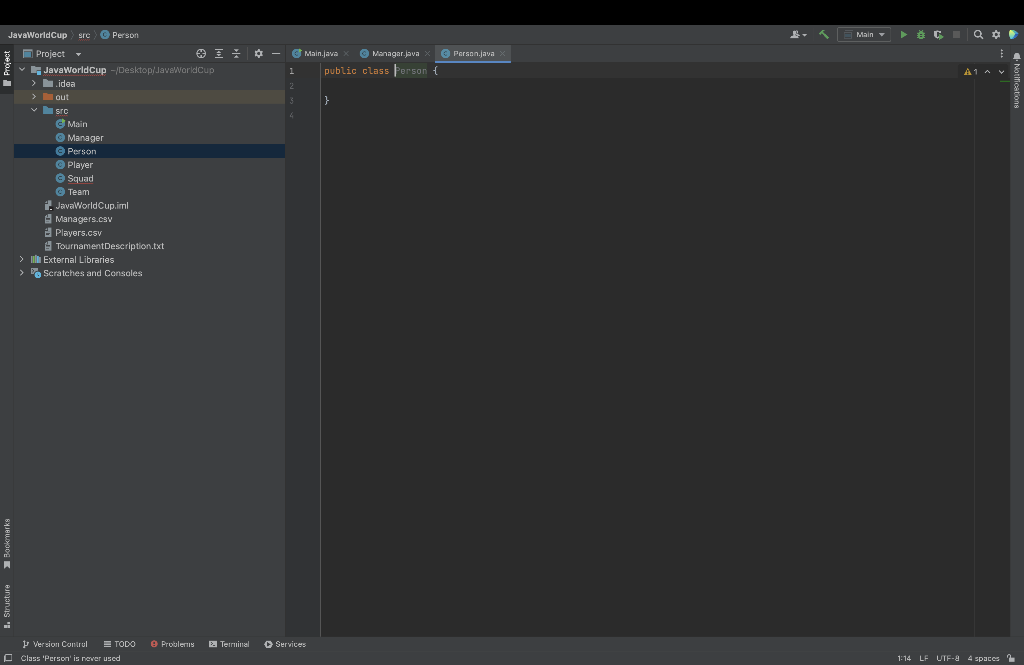Collapse all nodes in the Project tree
The height and width of the screenshot is (665, 1024).
point(236,53)
